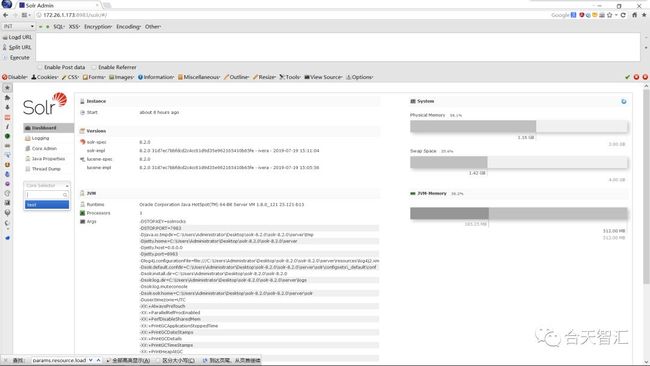Click the crescent moon icon in left sidebar
Image resolution: width=650 pixels, height=366 pixels.
point(7,223)
